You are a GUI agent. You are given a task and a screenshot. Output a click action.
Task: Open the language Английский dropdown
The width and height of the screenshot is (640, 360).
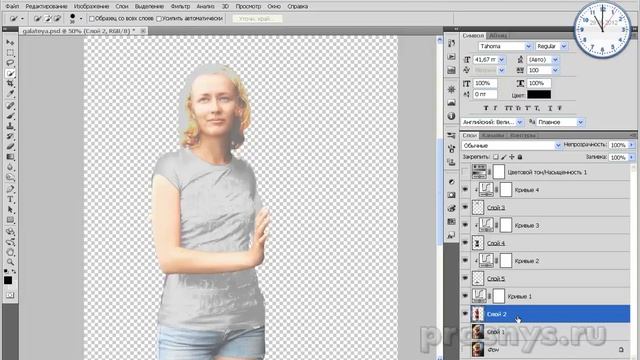(x=520, y=122)
